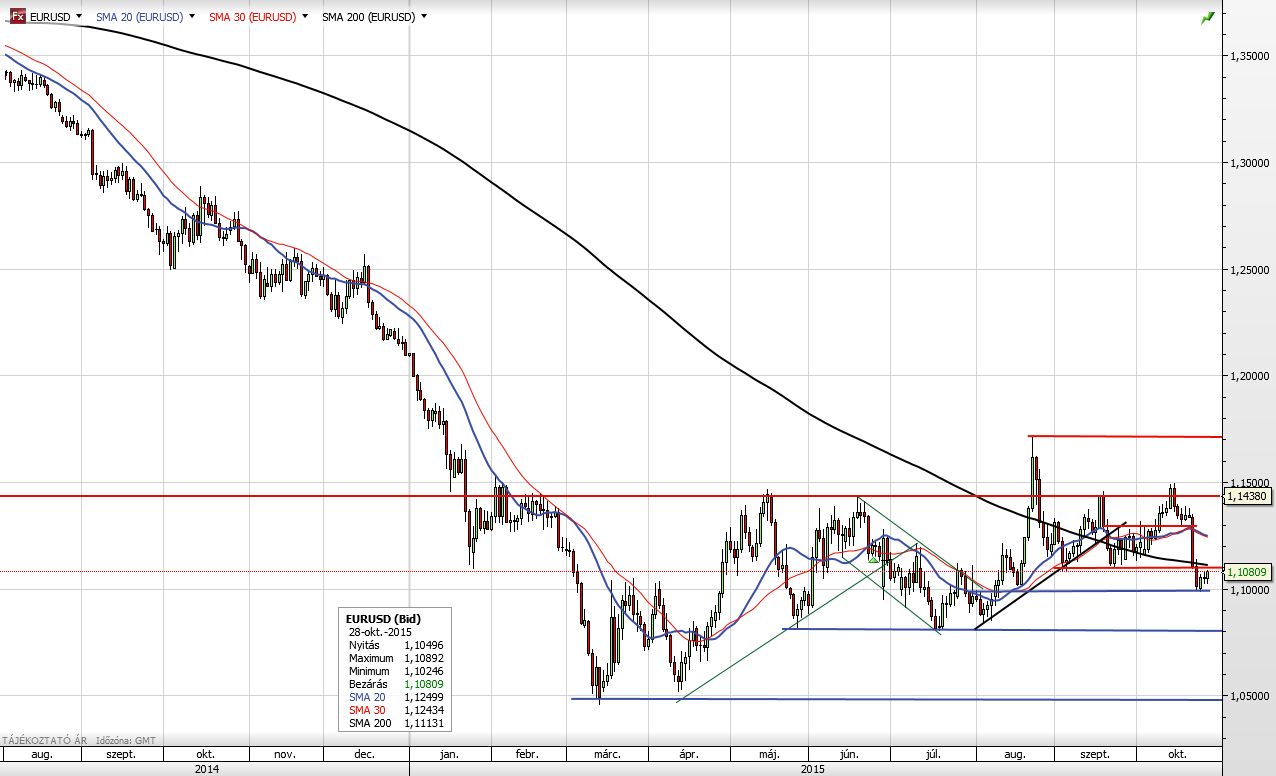Image resolution: width=1276 pixels, height=776 pixels.
Task: Click the ápr. month on time axis
Action: 687,754
